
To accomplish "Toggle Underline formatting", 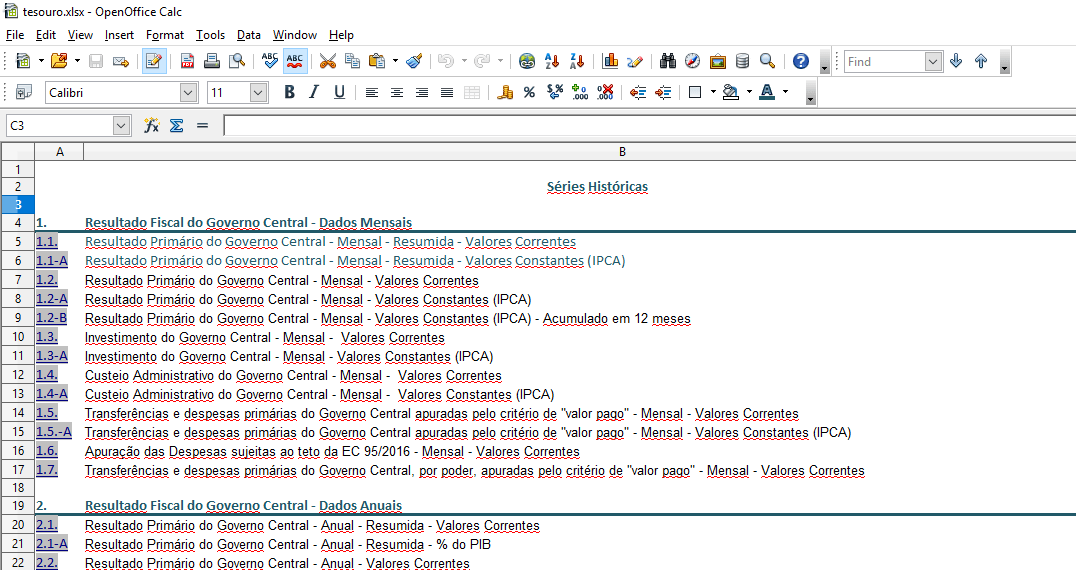I will coord(339,92).
